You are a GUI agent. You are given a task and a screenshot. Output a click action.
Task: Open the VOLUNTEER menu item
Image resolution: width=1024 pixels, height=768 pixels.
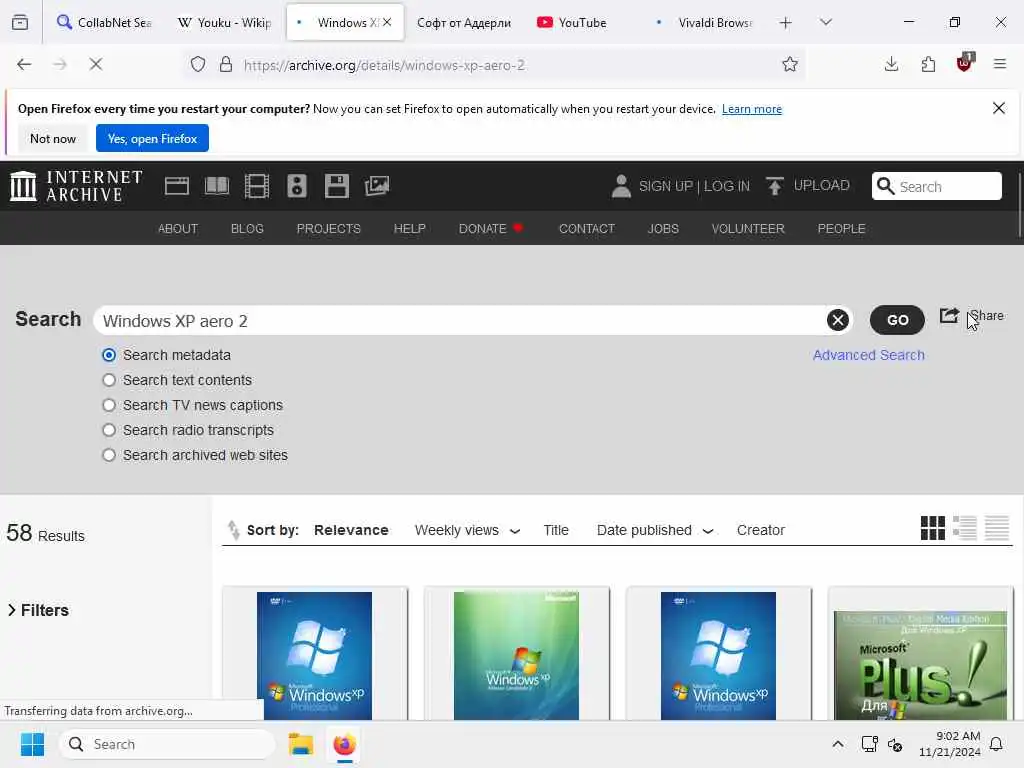748,229
